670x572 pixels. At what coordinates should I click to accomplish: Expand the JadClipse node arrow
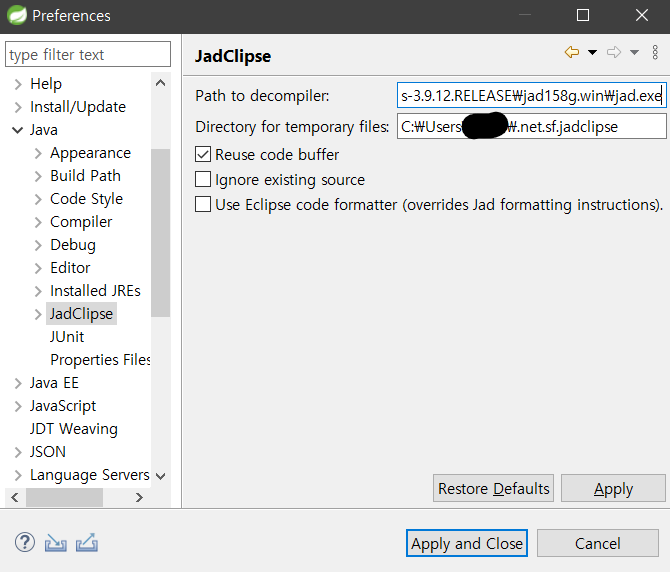(38, 314)
